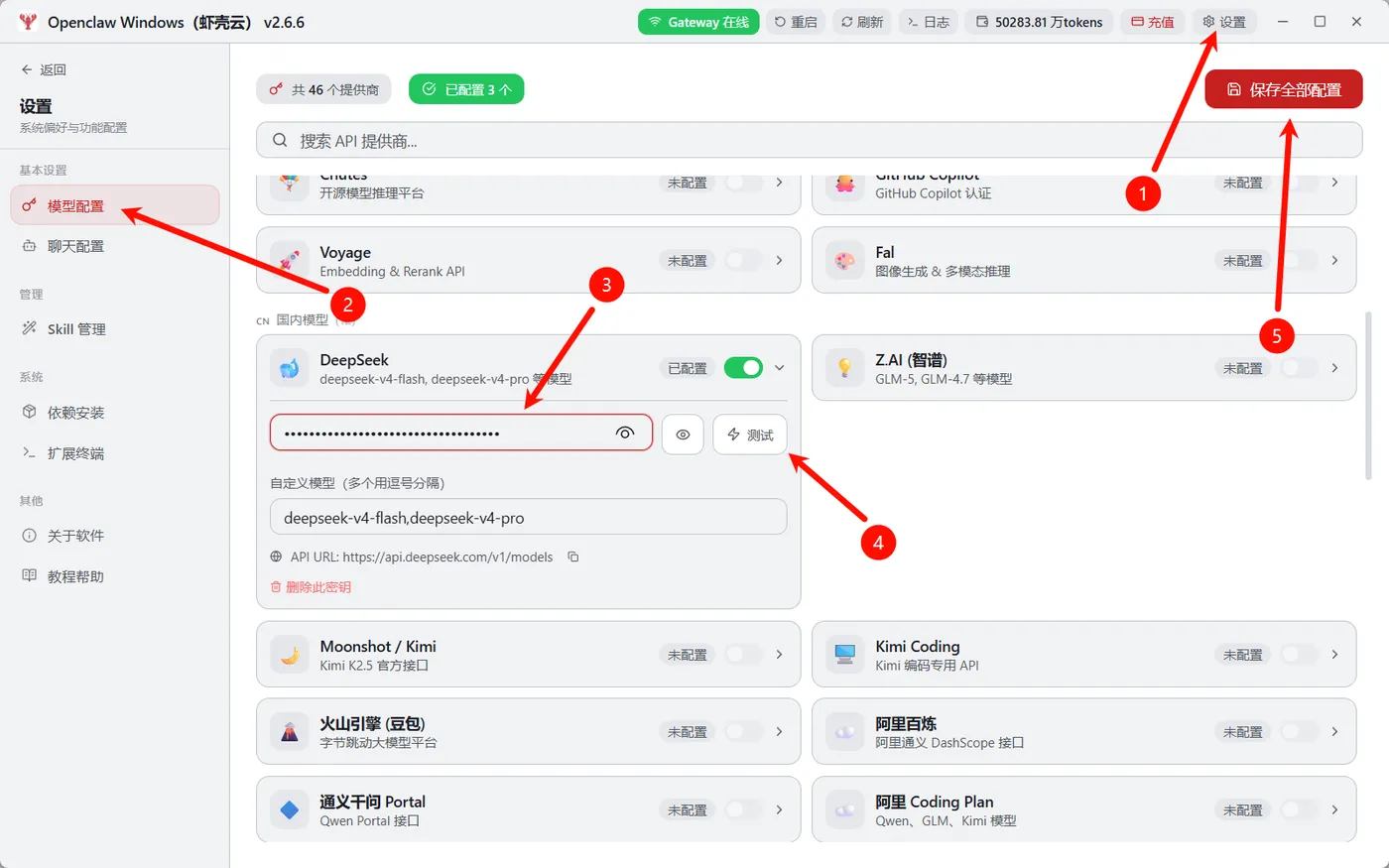Click the Fal palette icon
Screen dimensions: 1389x868
coord(845,260)
